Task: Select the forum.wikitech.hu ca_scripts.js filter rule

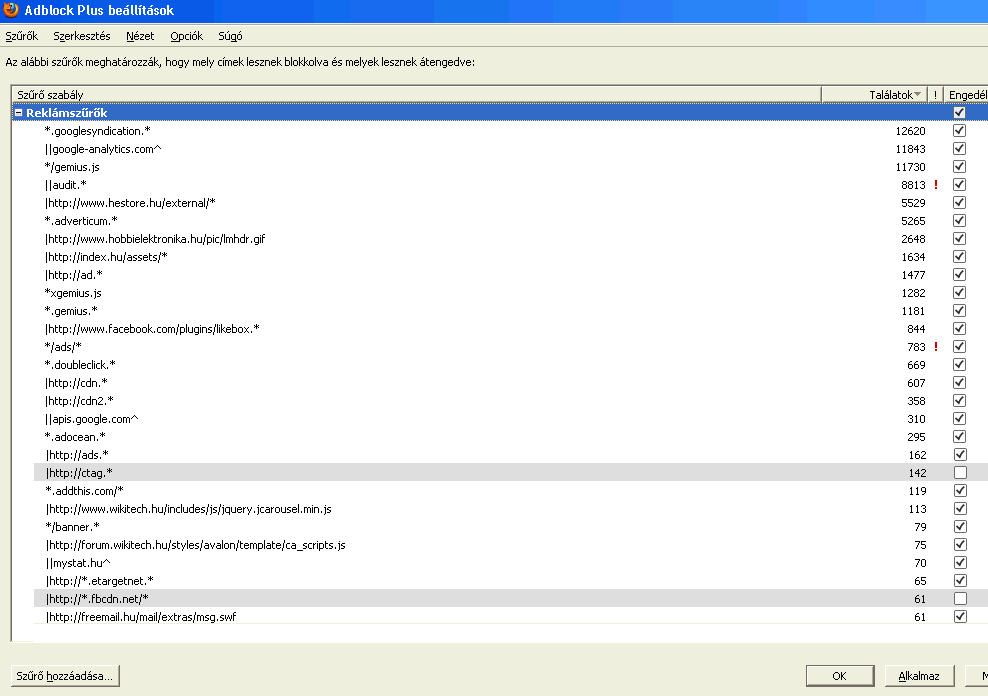Action: 195,545
